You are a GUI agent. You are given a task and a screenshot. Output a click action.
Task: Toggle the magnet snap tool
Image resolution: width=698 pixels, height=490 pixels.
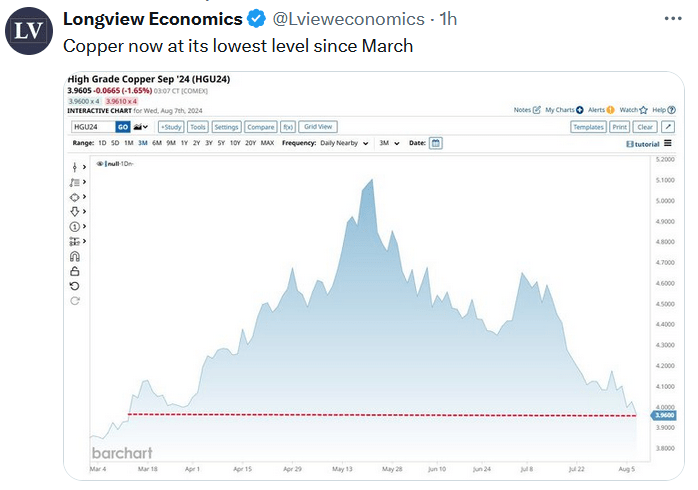[74, 256]
